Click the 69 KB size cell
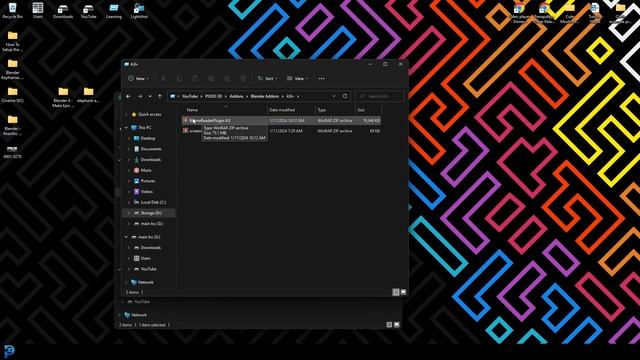The height and width of the screenshot is (360, 640). point(374,131)
